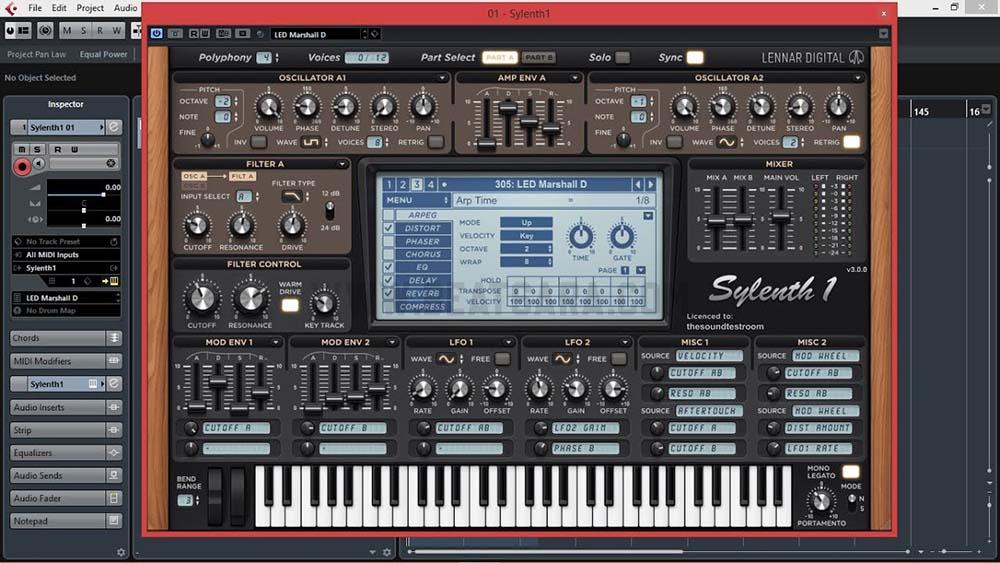The height and width of the screenshot is (563, 1000).
Task: Uncheck the DISTORT effect checkbox
Action: tap(389, 228)
